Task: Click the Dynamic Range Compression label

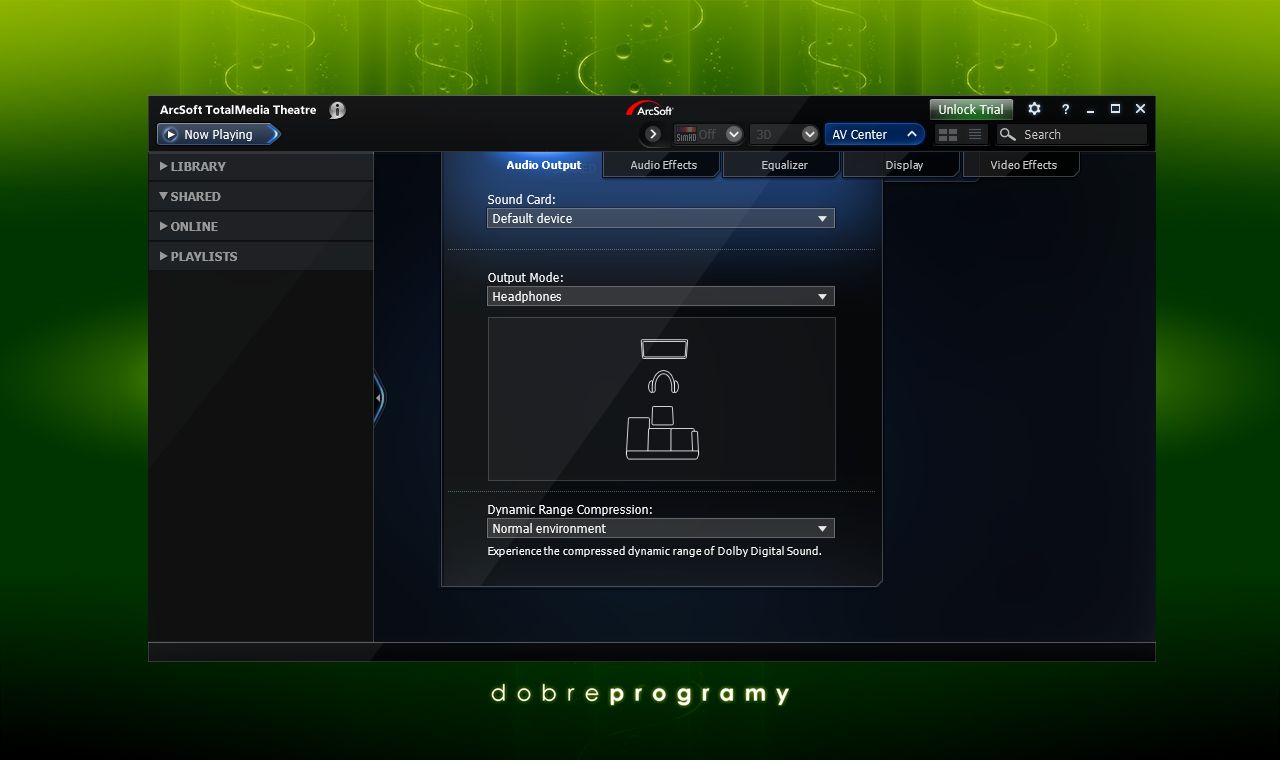Action: [x=569, y=509]
